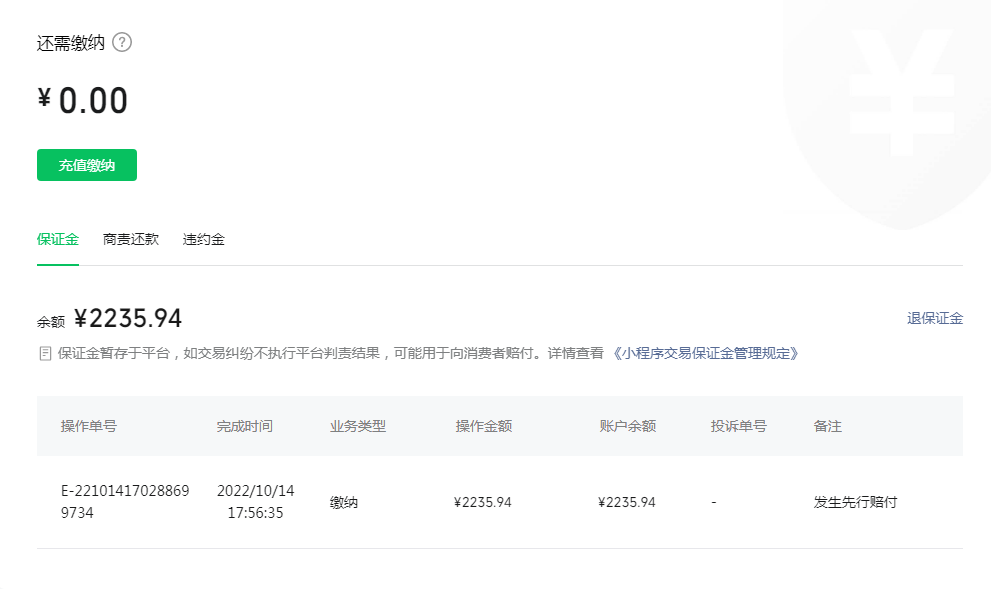The image size is (991, 589).
Task: Click the 操作金额 column header
Action: click(x=483, y=426)
